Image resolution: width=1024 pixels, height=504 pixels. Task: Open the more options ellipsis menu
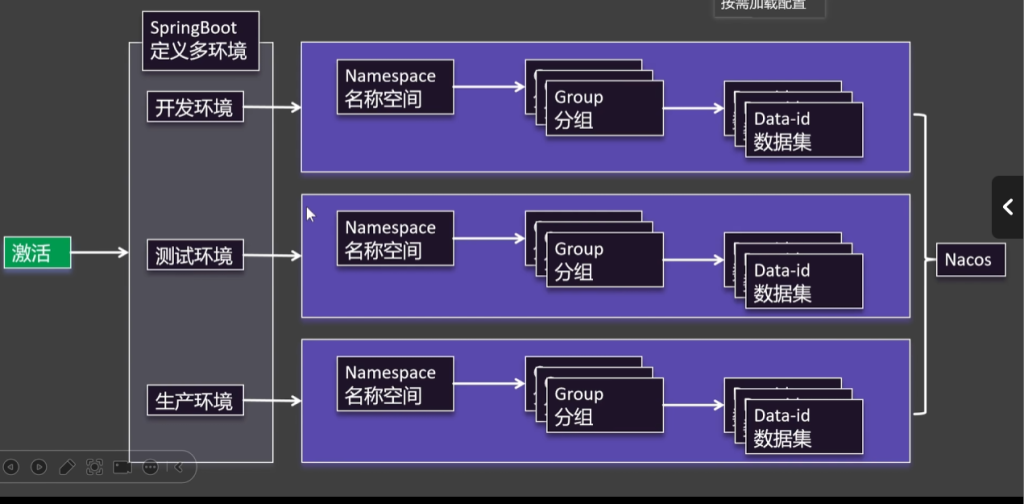pyautogui.click(x=150, y=467)
